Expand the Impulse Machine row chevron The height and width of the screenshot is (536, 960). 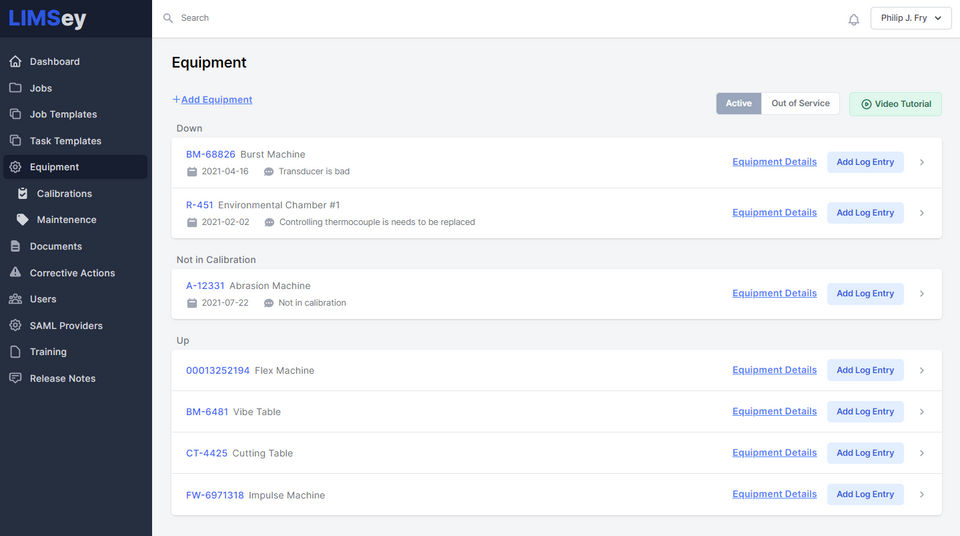point(921,495)
